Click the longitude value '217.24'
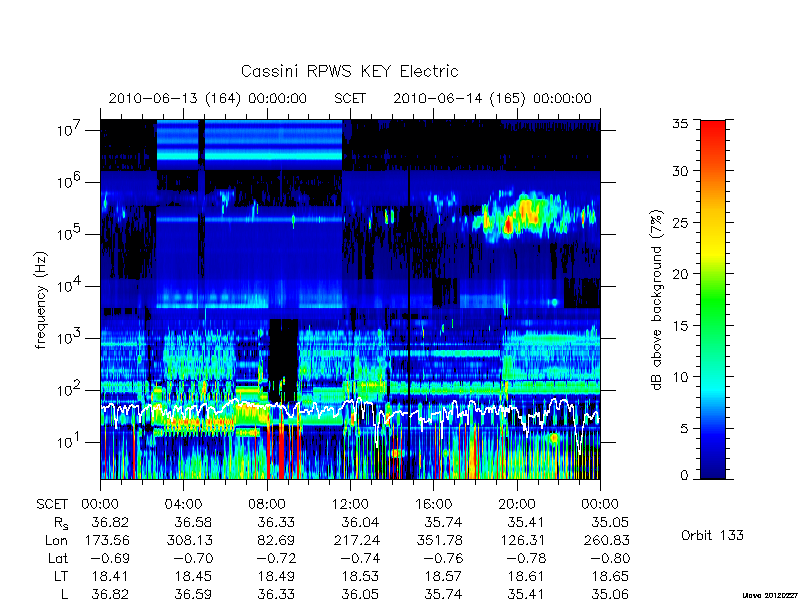The image size is (800, 600). (357, 540)
